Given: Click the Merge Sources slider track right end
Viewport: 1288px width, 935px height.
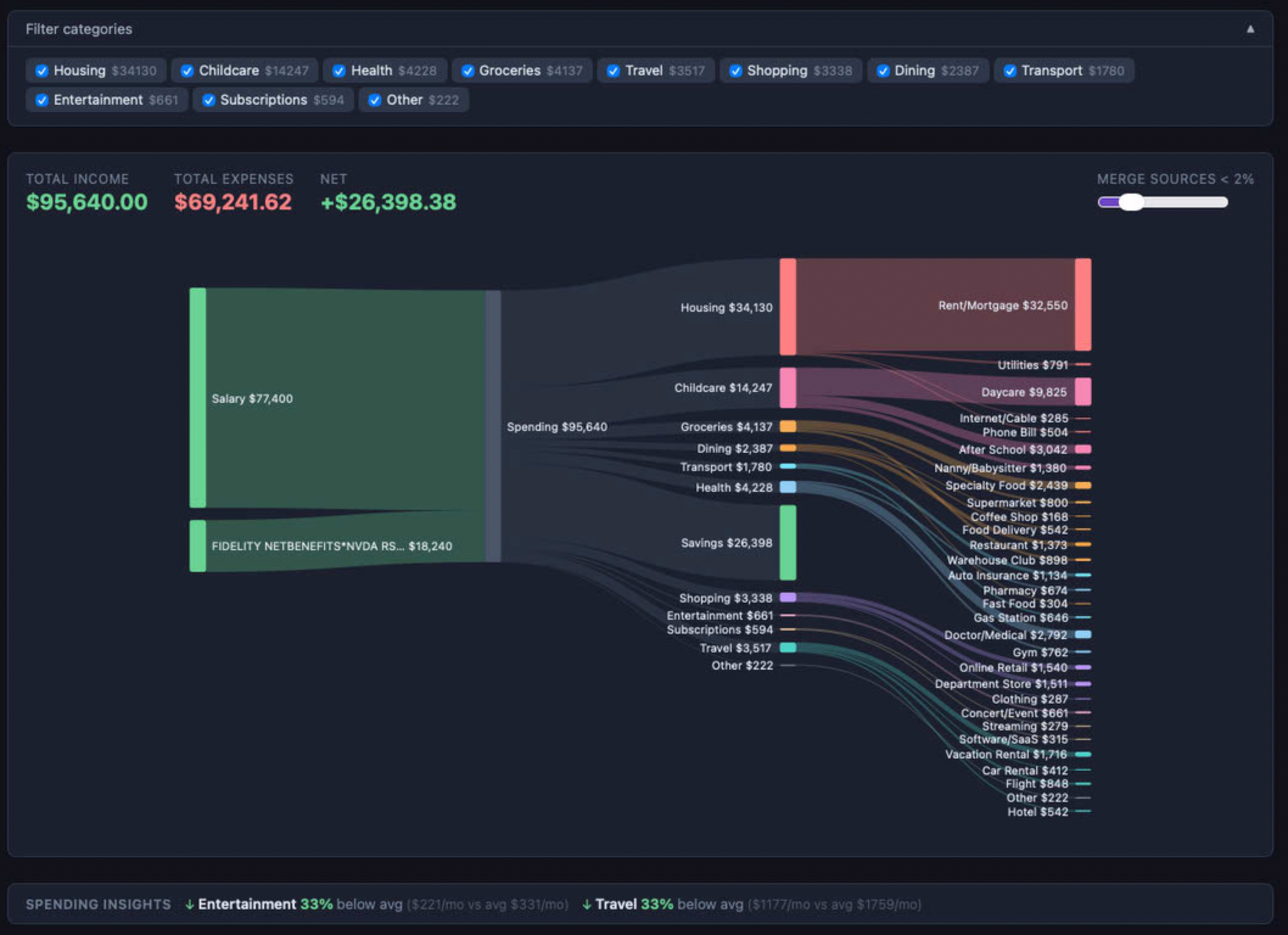Looking at the screenshot, I should click(1223, 202).
